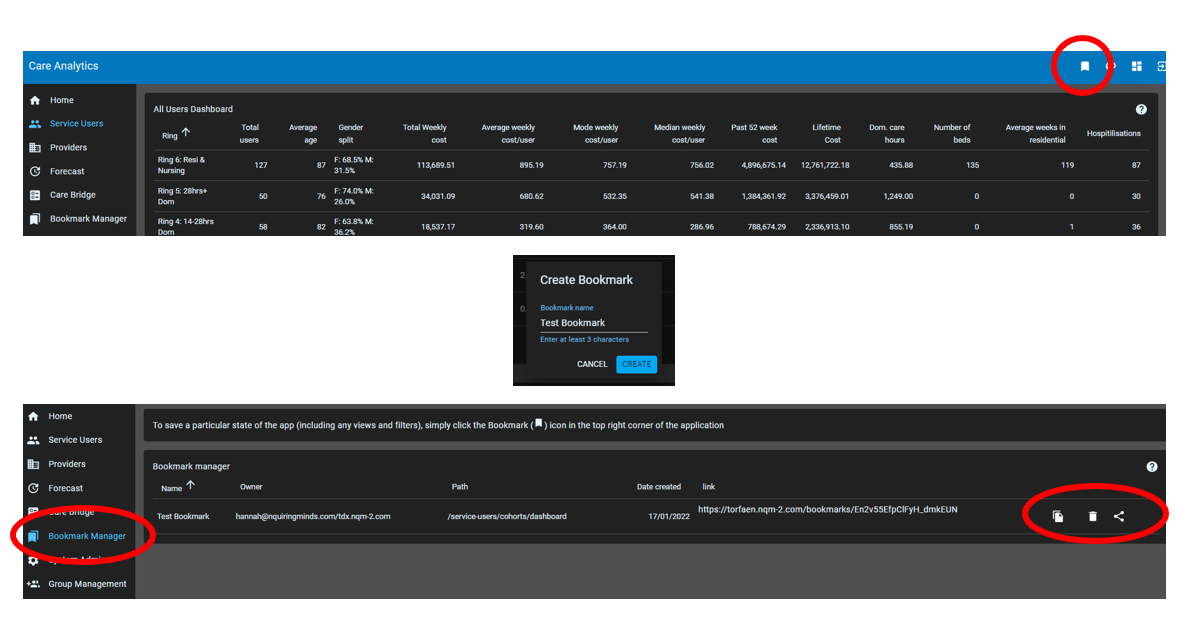Sort the dashboard by the Ring column arrow
The width and height of the screenshot is (1198, 630).
click(x=186, y=132)
